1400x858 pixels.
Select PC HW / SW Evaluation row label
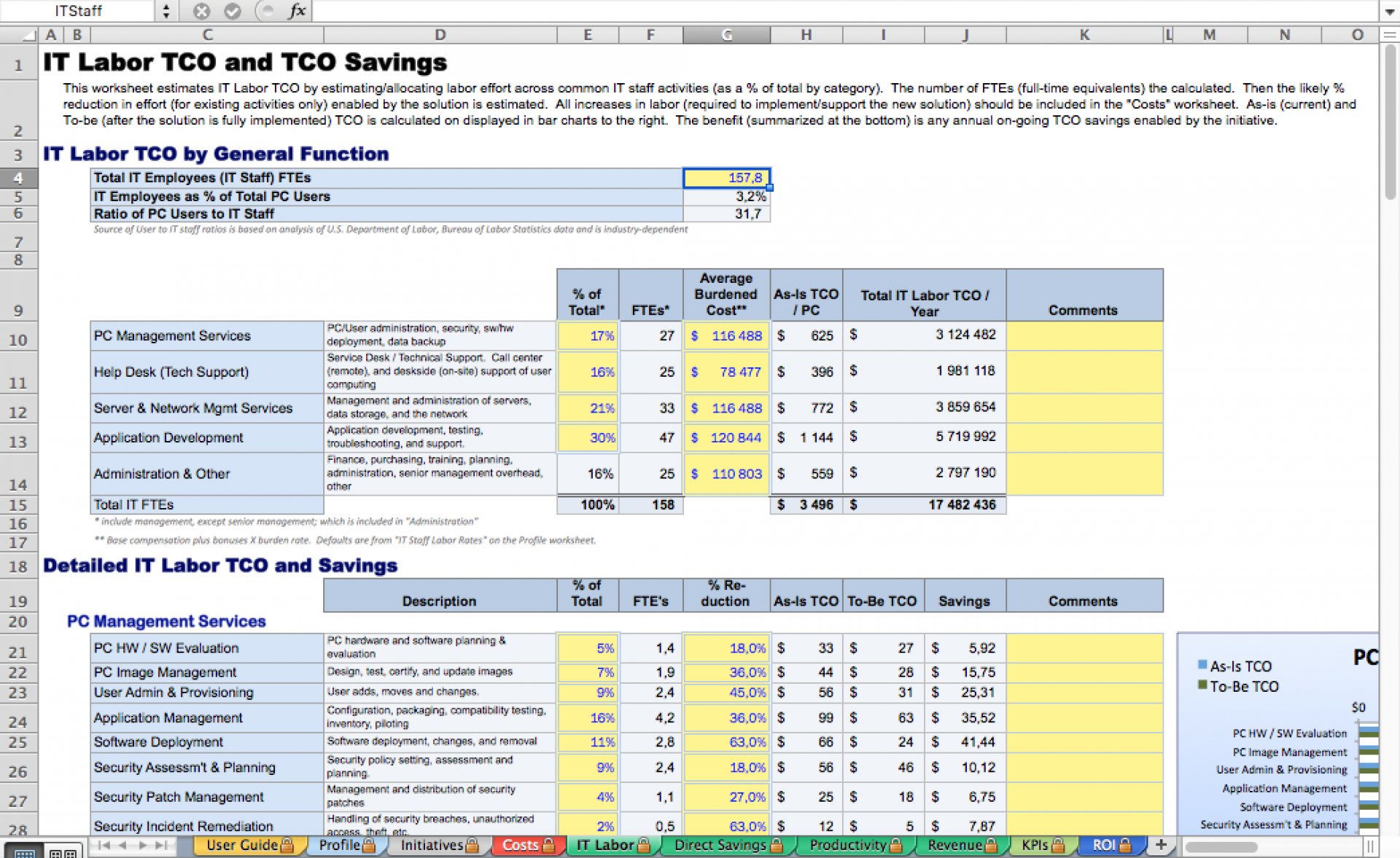pyautogui.click(x=207, y=649)
